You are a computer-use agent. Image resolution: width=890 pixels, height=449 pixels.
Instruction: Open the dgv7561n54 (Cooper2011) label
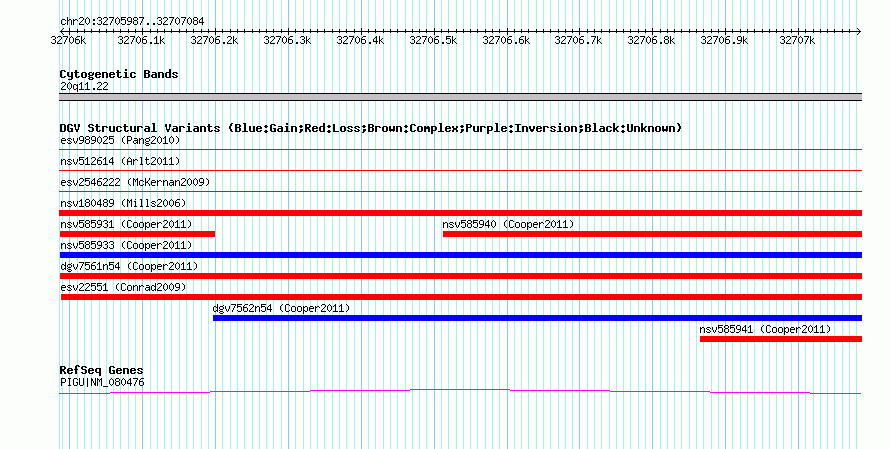click(x=129, y=266)
